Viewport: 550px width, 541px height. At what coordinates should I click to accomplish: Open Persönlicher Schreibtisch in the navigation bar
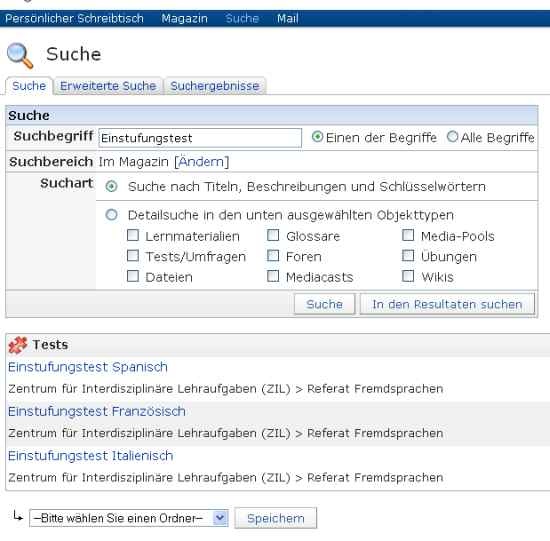(x=74, y=18)
